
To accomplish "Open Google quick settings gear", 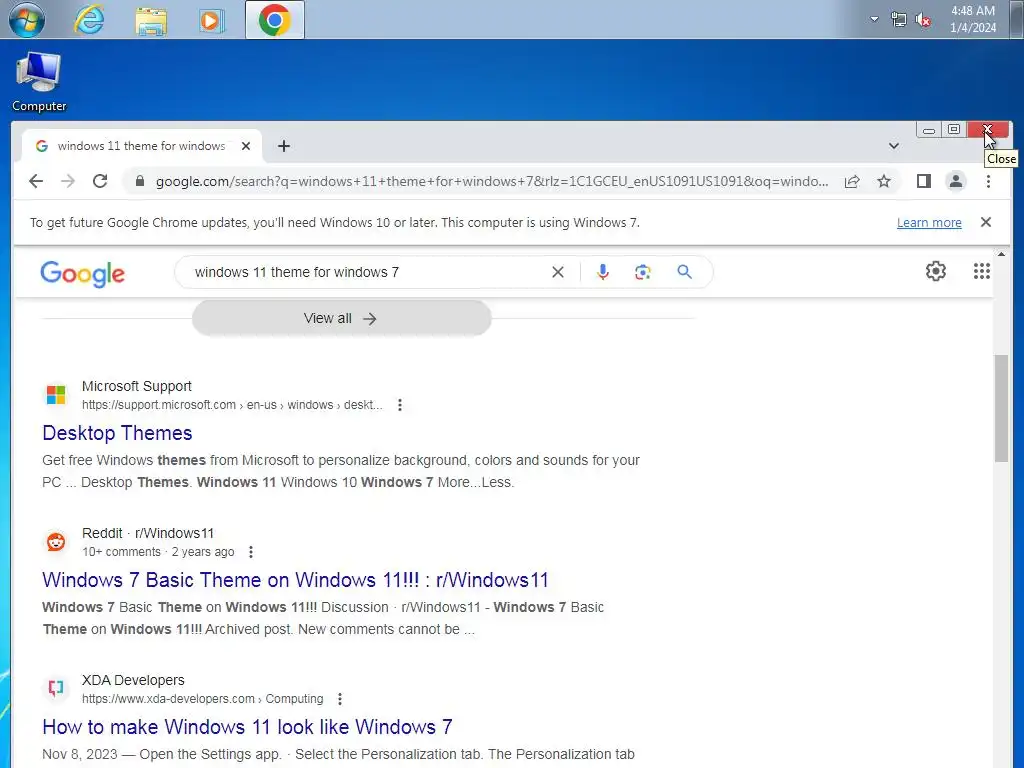I will [936, 271].
